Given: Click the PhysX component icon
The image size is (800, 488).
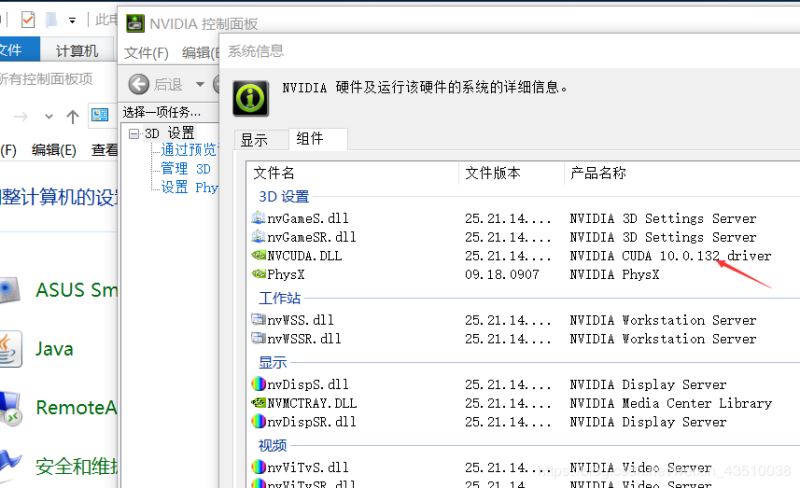Looking at the screenshot, I should [x=259, y=274].
